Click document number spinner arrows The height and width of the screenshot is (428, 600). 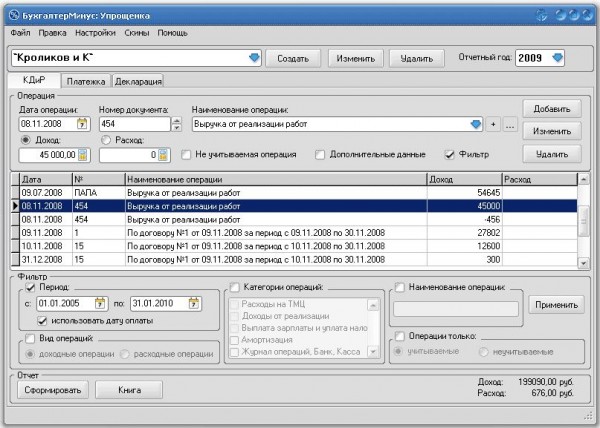pos(177,124)
